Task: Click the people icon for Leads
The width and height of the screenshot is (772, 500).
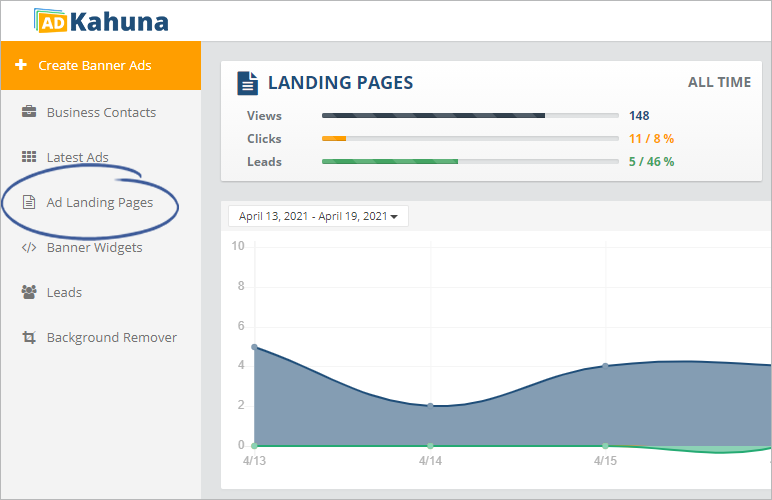Action: [29, 292]
